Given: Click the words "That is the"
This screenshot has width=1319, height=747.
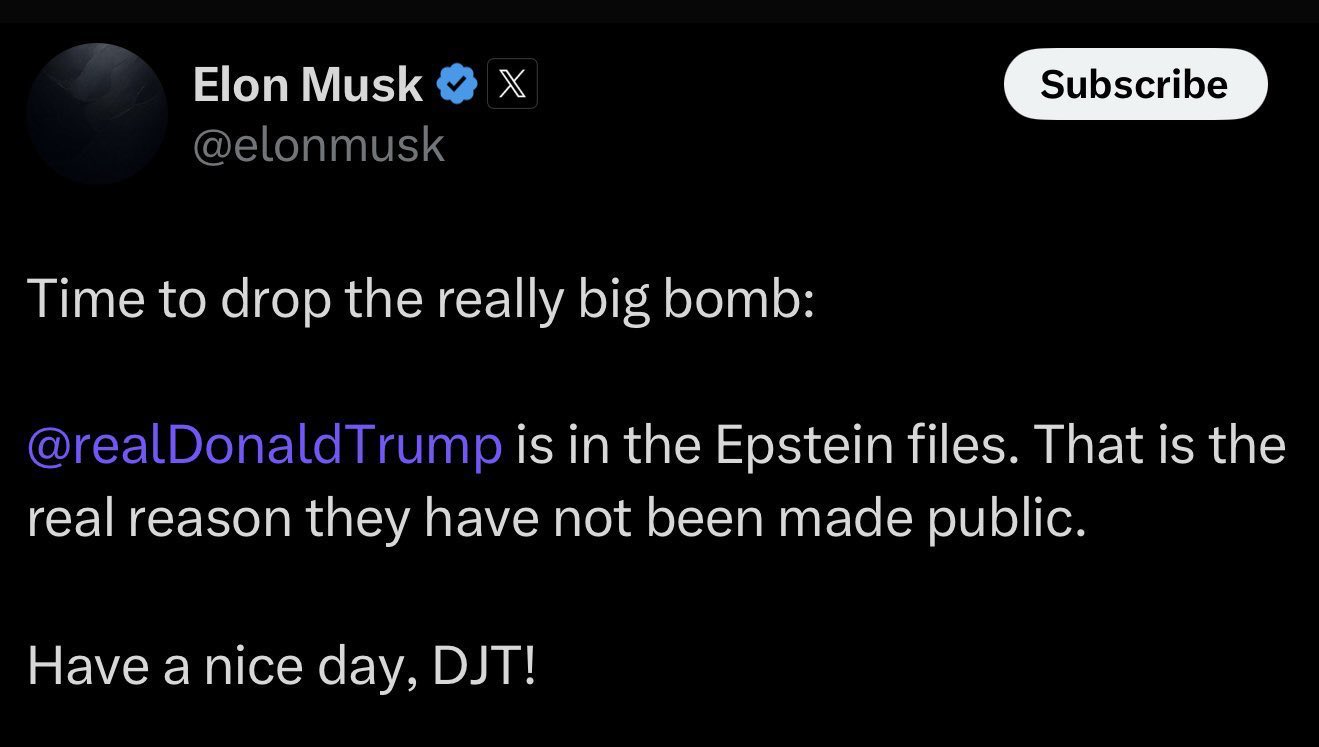Looking at the screenshot, I should (x=1159, y=444).
